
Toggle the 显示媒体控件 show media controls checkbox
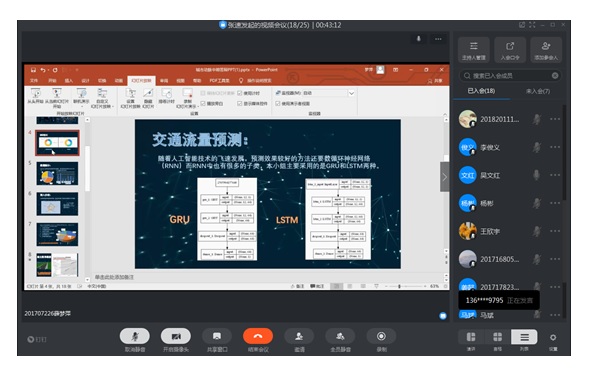pos(239,103)
